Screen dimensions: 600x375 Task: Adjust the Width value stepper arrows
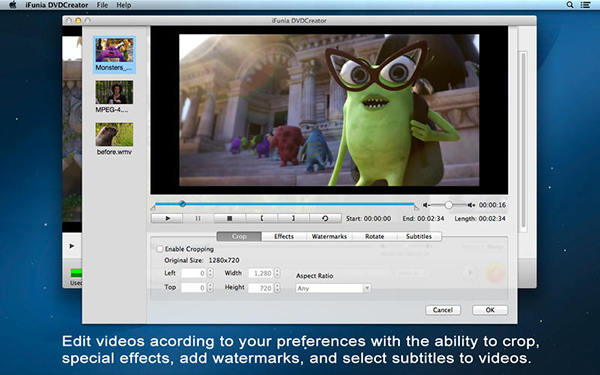pyautogui.click(x=277, y=273)
